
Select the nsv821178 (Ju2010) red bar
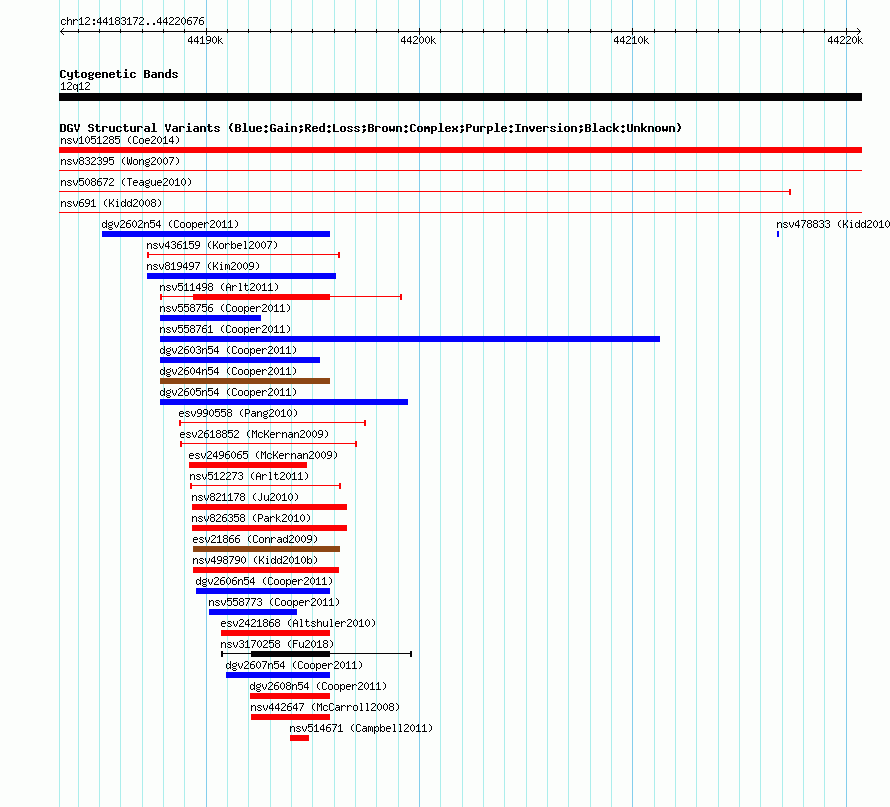[269, 507]
